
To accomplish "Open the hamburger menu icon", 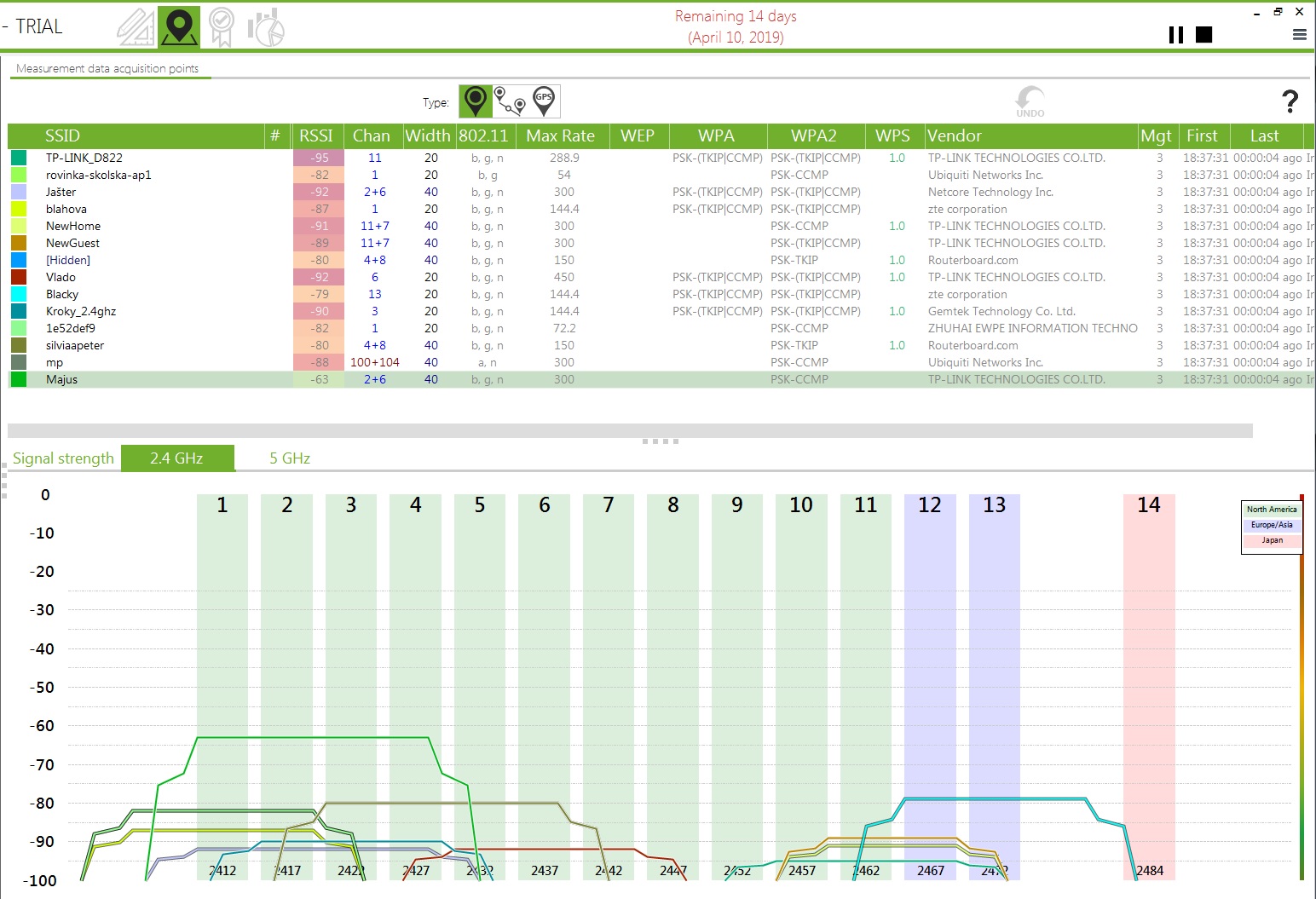I will (x=1299, y=35).
